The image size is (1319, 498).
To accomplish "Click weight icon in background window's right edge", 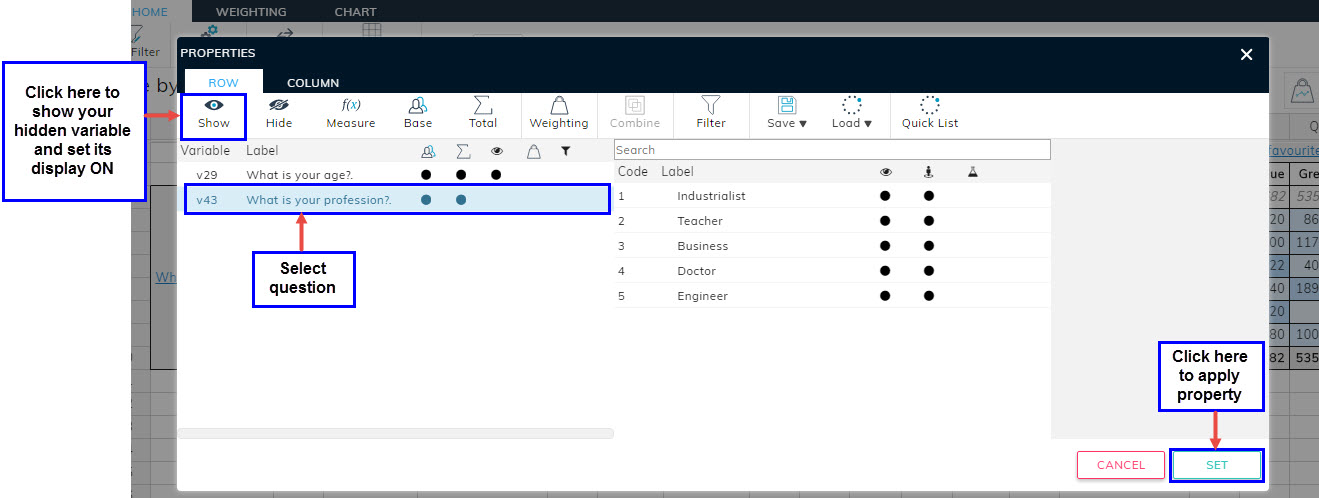I will (x=1302, y=90).
